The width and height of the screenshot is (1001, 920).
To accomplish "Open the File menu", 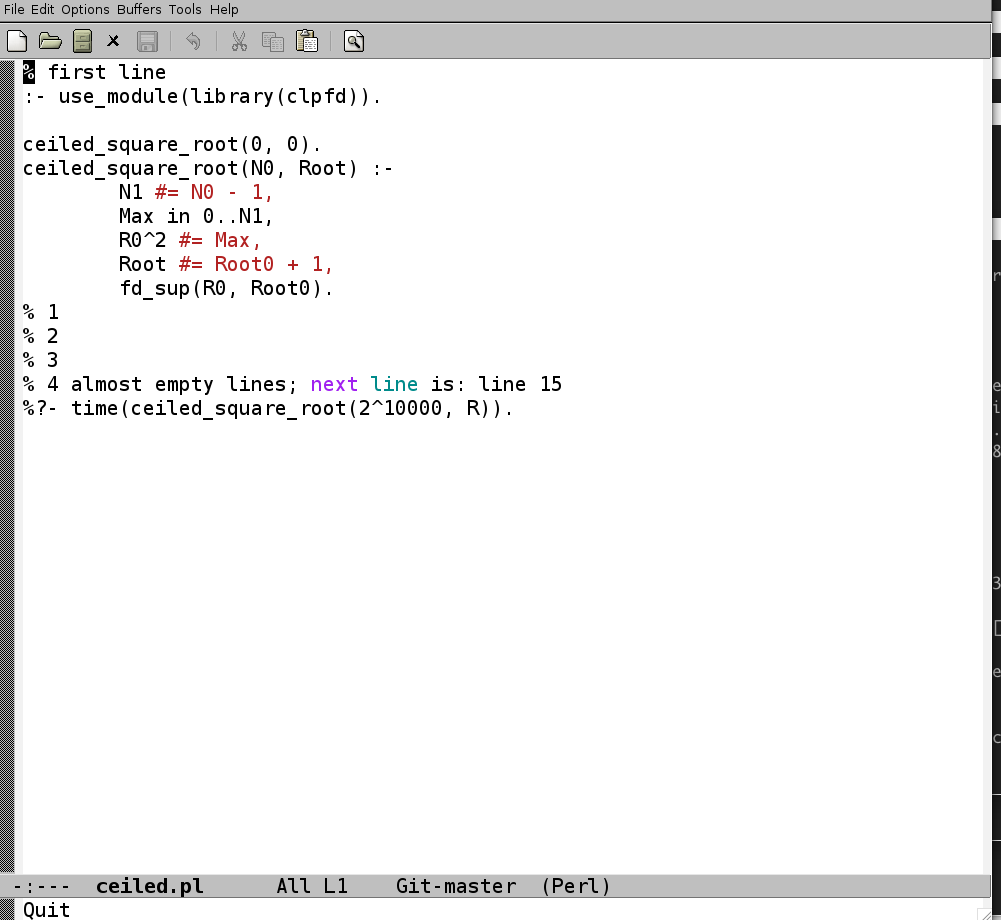I will click(x=14, y=9).
